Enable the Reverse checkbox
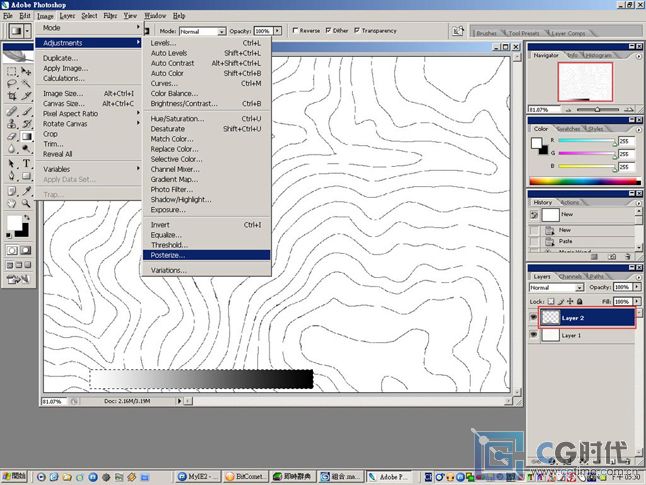 tap(295, 30)
